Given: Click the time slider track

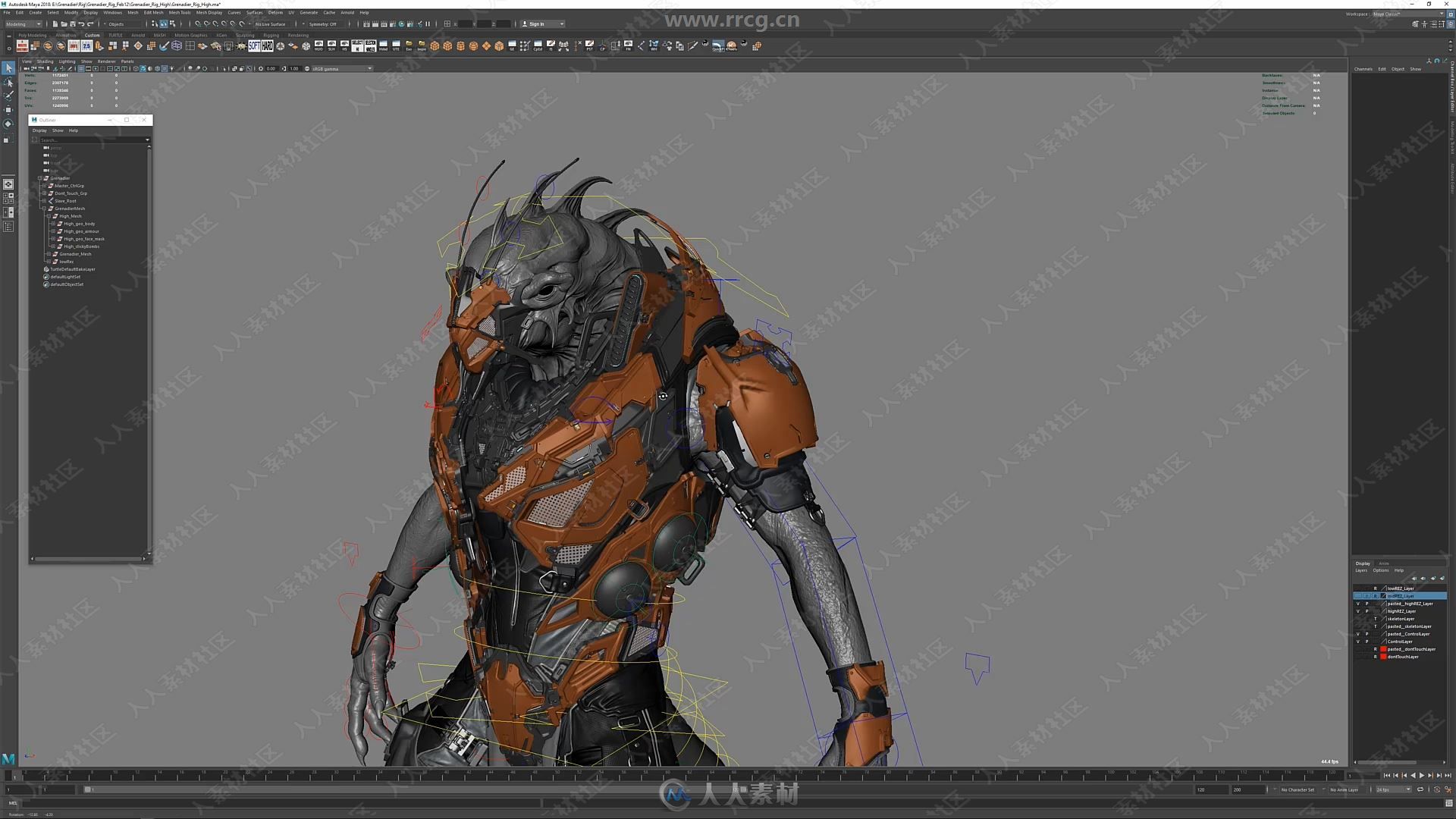Looking at the screenshot, I should (x=675, y=776).
